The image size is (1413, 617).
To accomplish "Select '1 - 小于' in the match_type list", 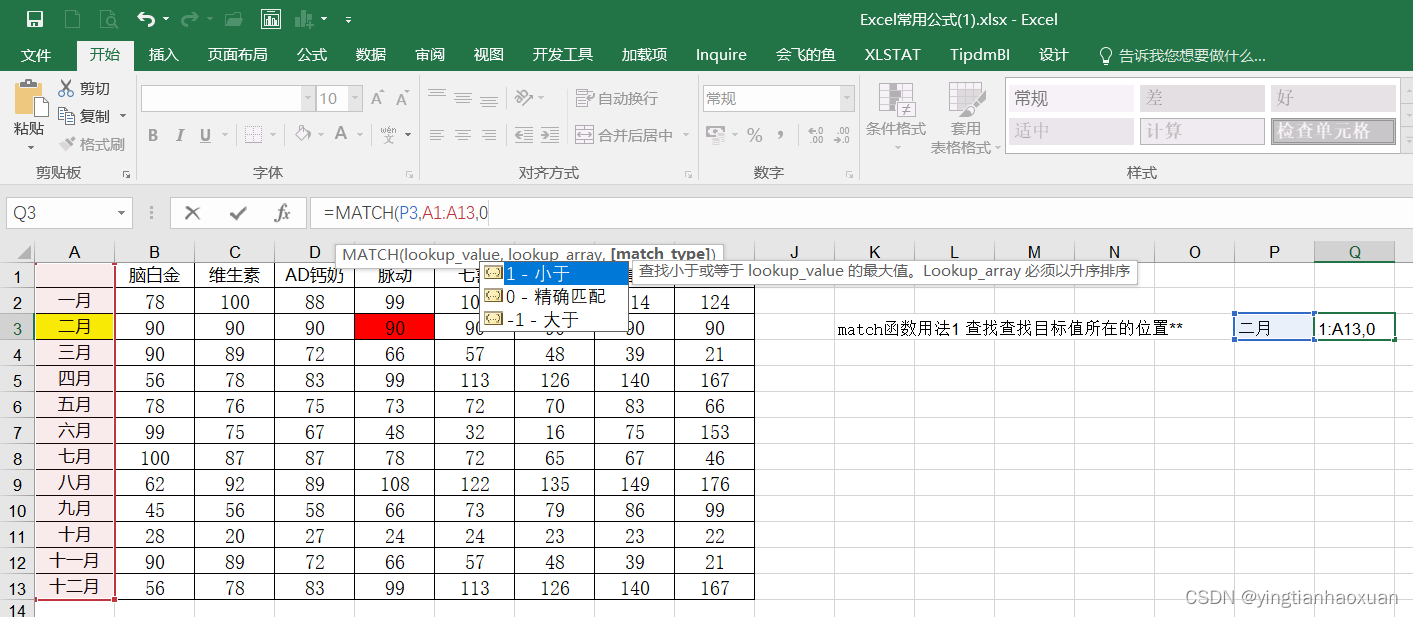I will 555,273.
